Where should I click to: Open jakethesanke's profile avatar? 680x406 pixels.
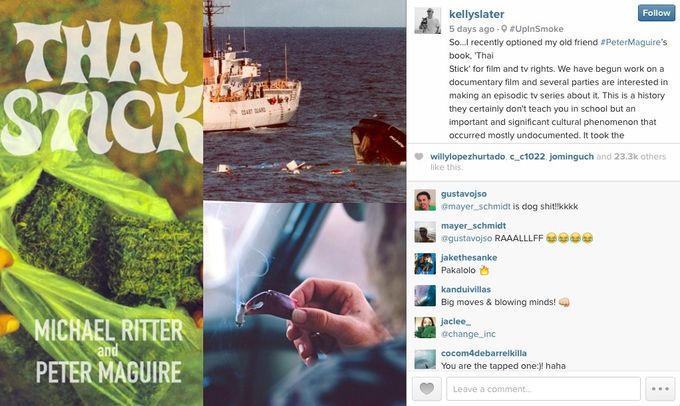click(x=424, y=264)
